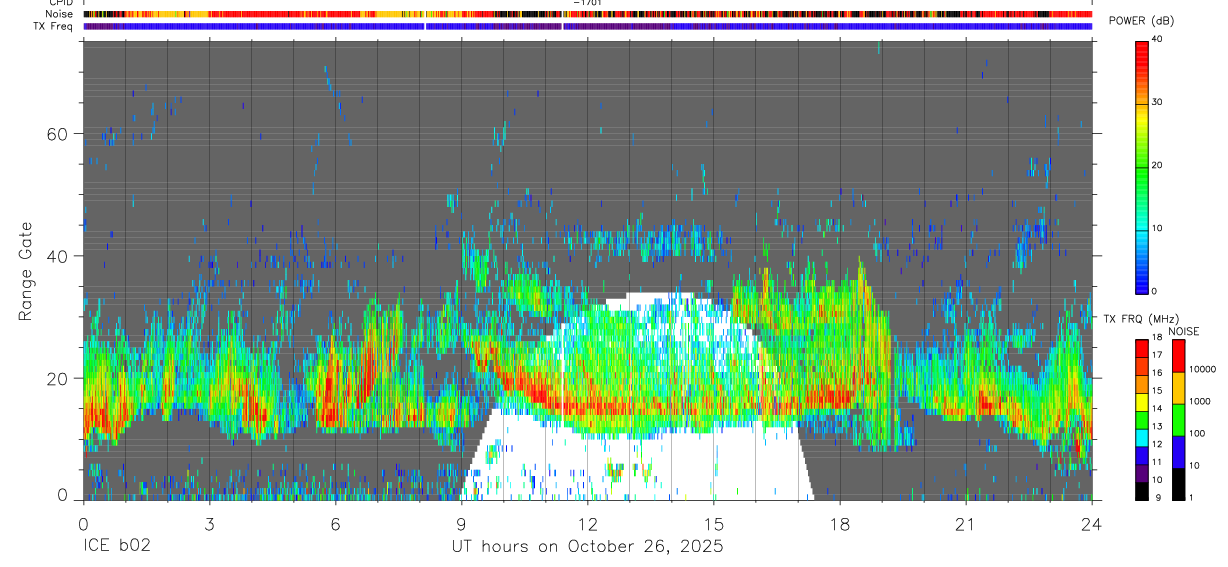Select the black 9–10 MHz frequency swatch

1141,490
